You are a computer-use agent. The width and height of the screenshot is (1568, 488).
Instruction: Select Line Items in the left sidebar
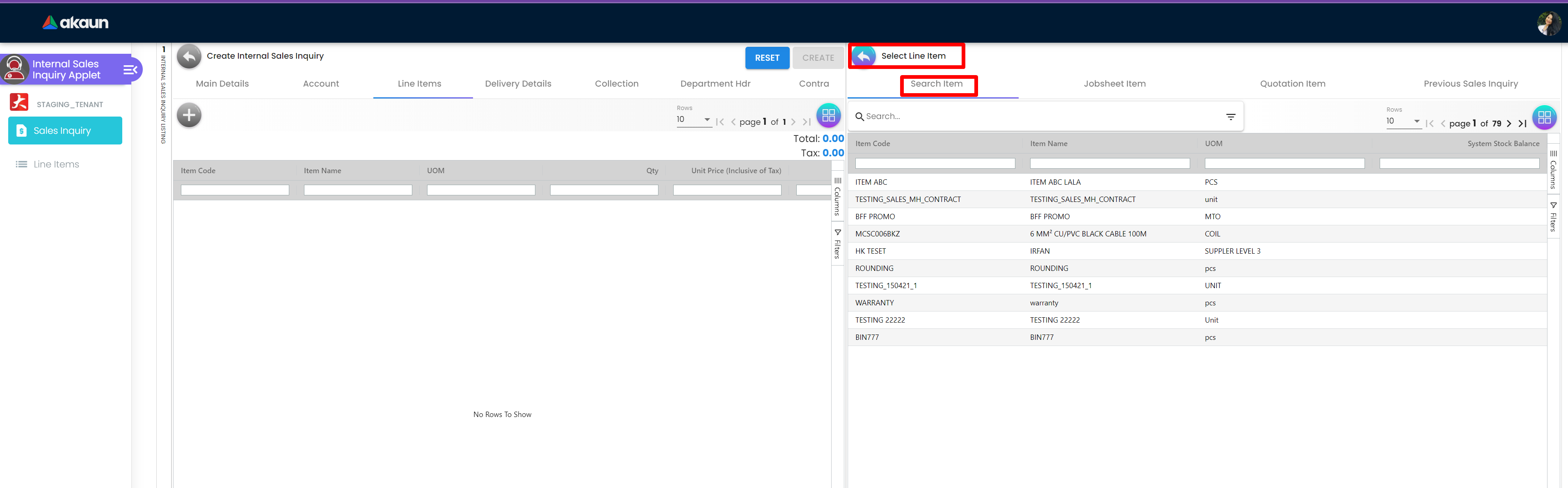coord(56,165)
